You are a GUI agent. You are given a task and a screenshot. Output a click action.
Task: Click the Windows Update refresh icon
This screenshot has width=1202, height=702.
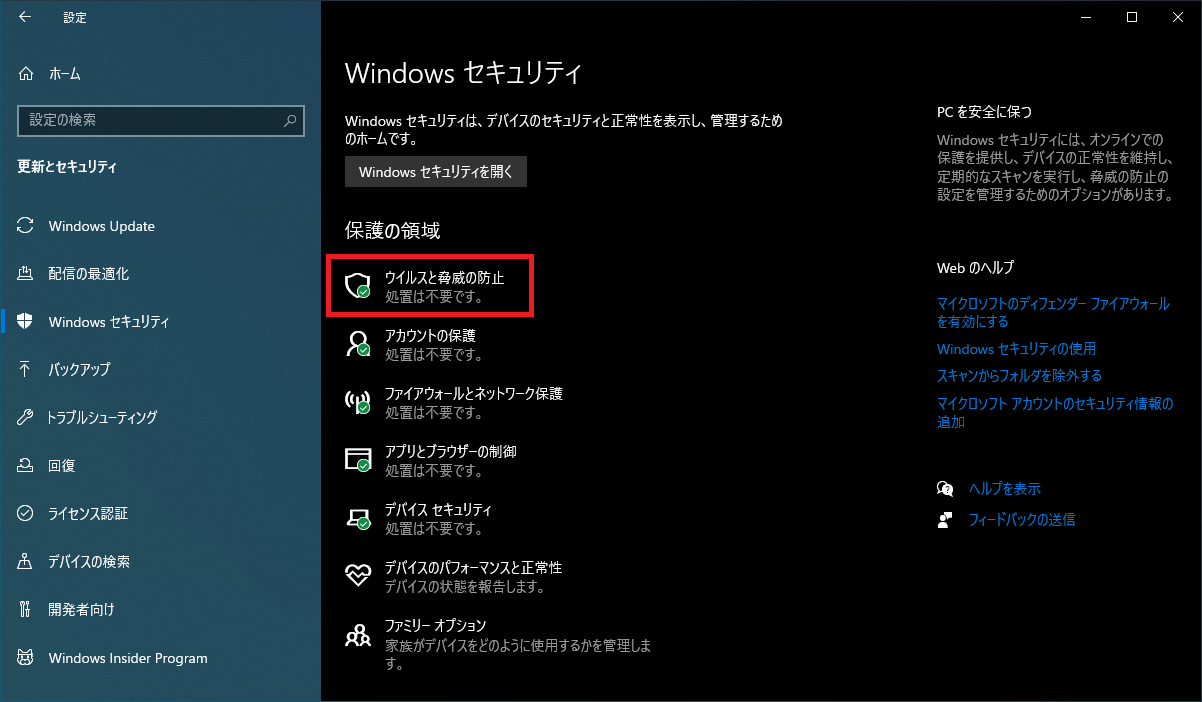point(27,226)
